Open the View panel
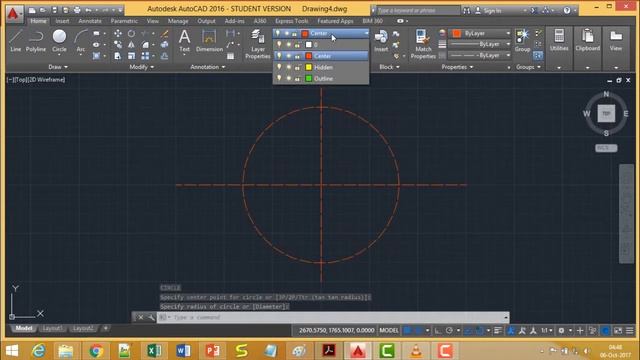Viewport: 640px width, 360px height. pos(616,40)
